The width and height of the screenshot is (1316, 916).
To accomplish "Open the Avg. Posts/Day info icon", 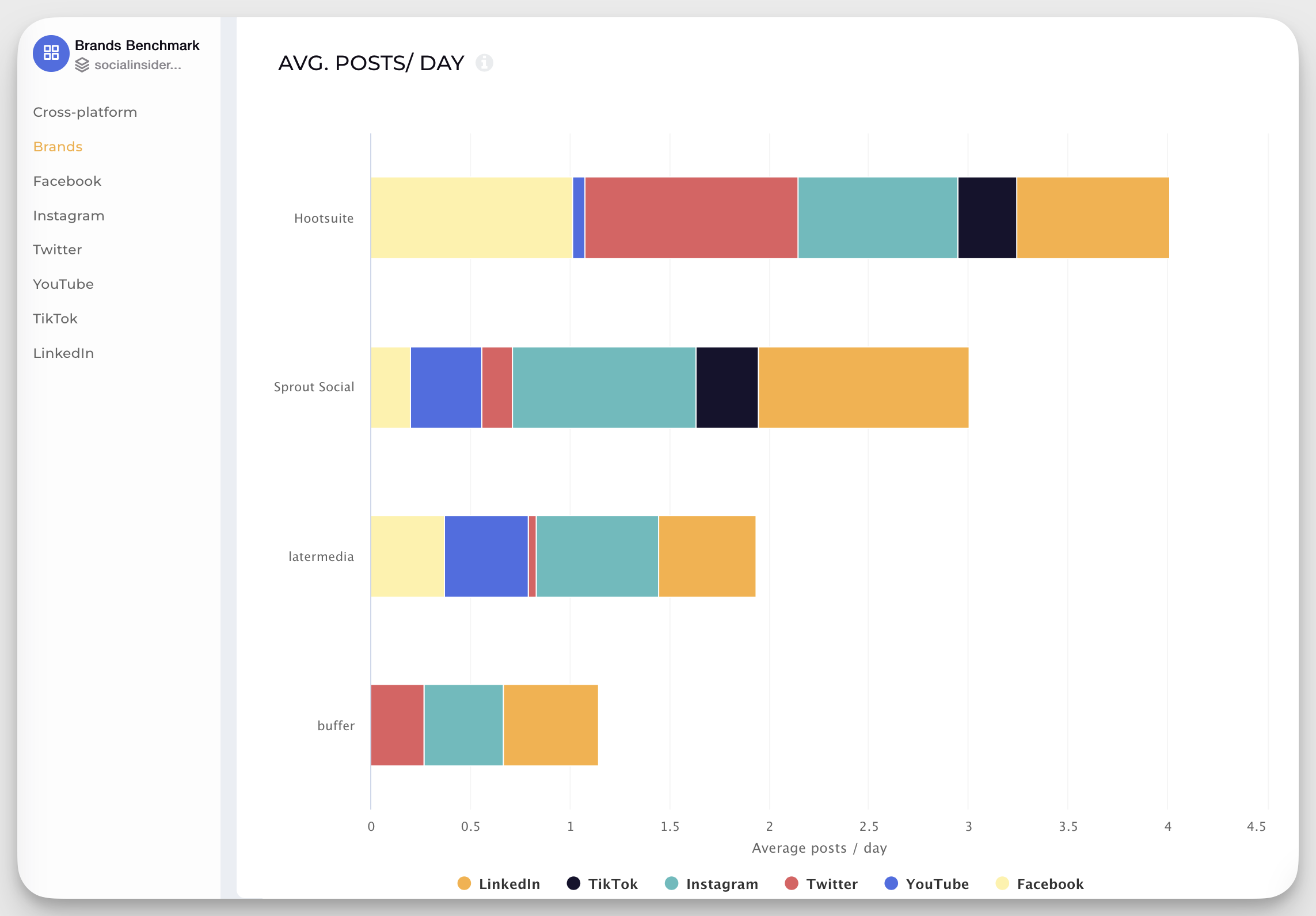I will pyautogui.click(x=484, y=63).
